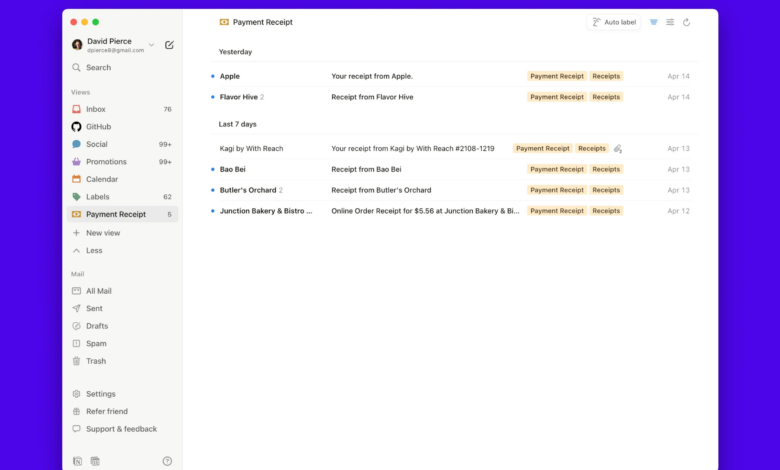Click the Spam warning icon
The image size is (780, 470).
[x=76, y=344]
